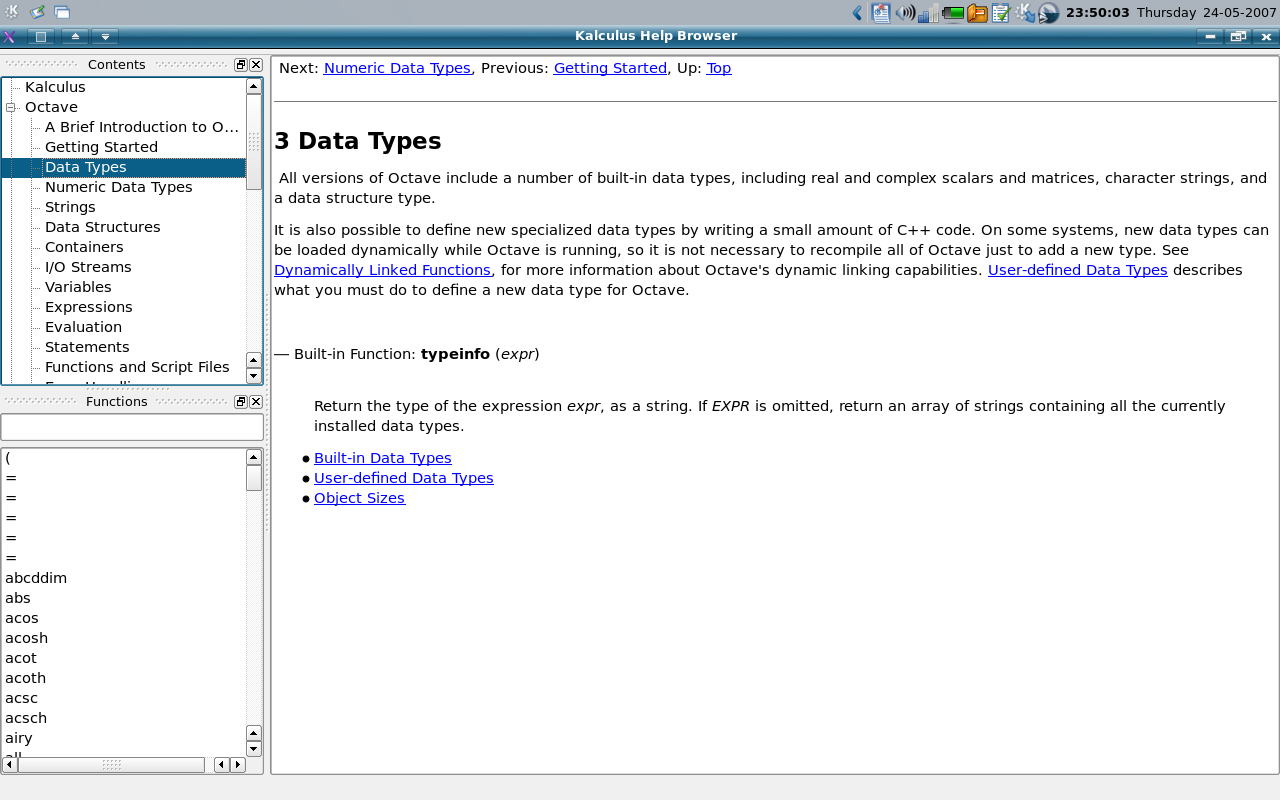
Task: Open the Variables contents entry
Action: point(78,287)
